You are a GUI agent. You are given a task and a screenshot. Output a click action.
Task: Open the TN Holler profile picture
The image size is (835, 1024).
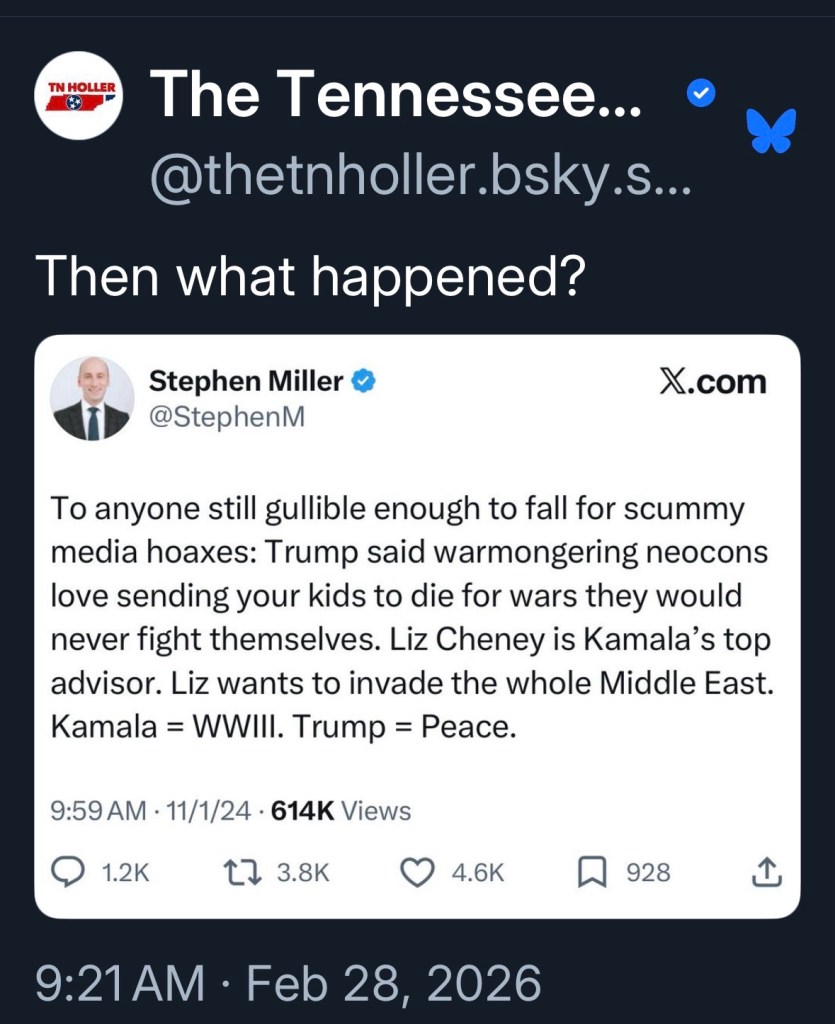click(x=79, y=96)
